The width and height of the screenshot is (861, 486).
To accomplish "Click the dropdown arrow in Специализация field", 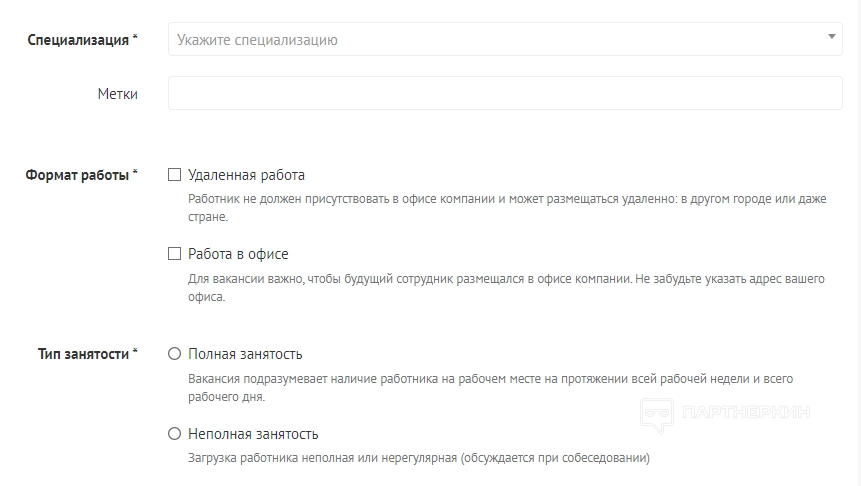I will [x=832, y=38].
